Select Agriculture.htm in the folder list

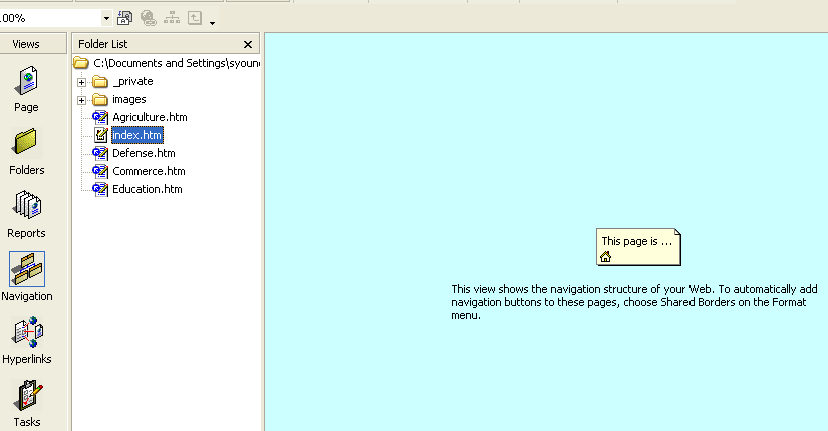click(x=149, y=117)
